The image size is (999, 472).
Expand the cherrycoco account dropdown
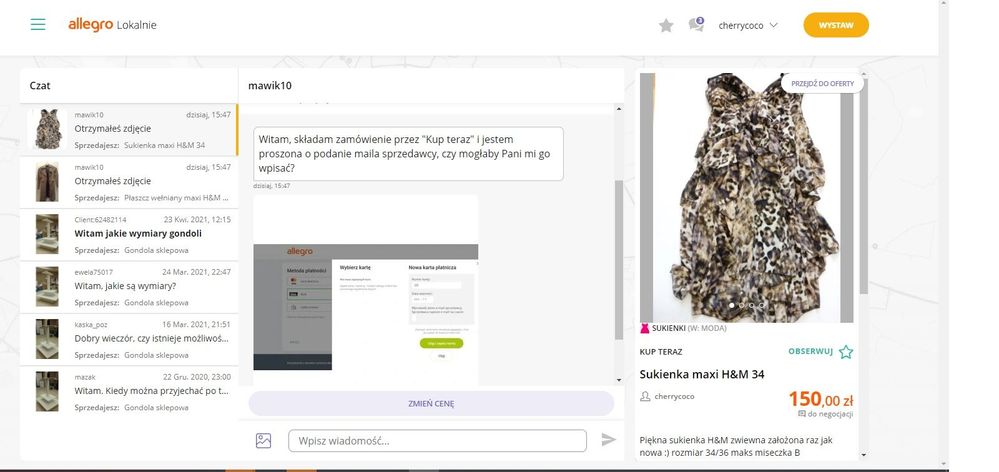coord(748,25)
